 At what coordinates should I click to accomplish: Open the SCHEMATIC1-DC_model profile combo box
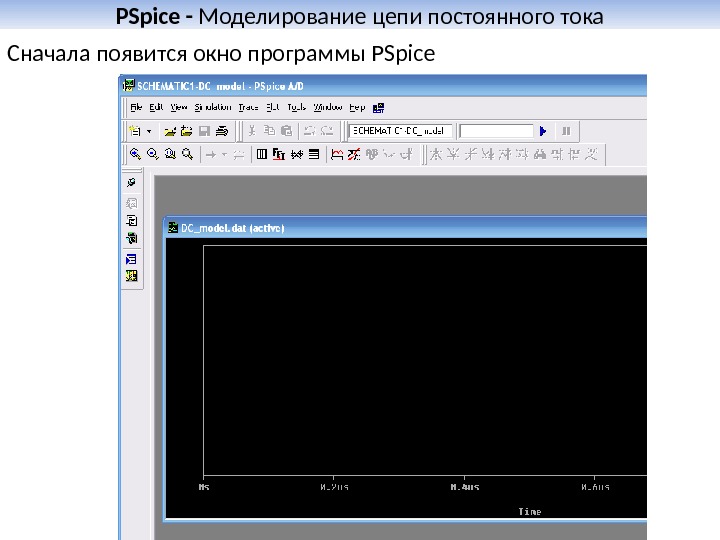tap(400, 131)
